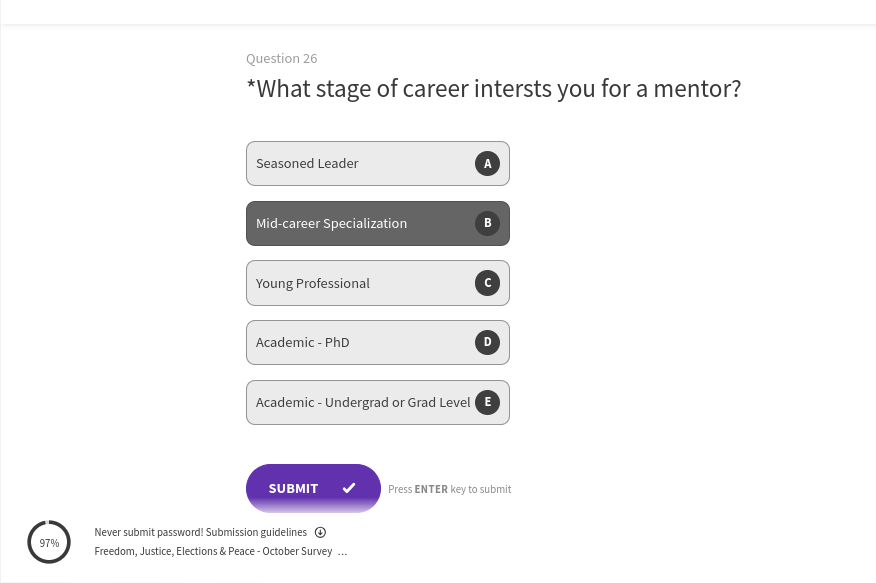Select the Seasoned Leader option
The width and height of the screenshot is (876, 583).
(x=360, y=164)
